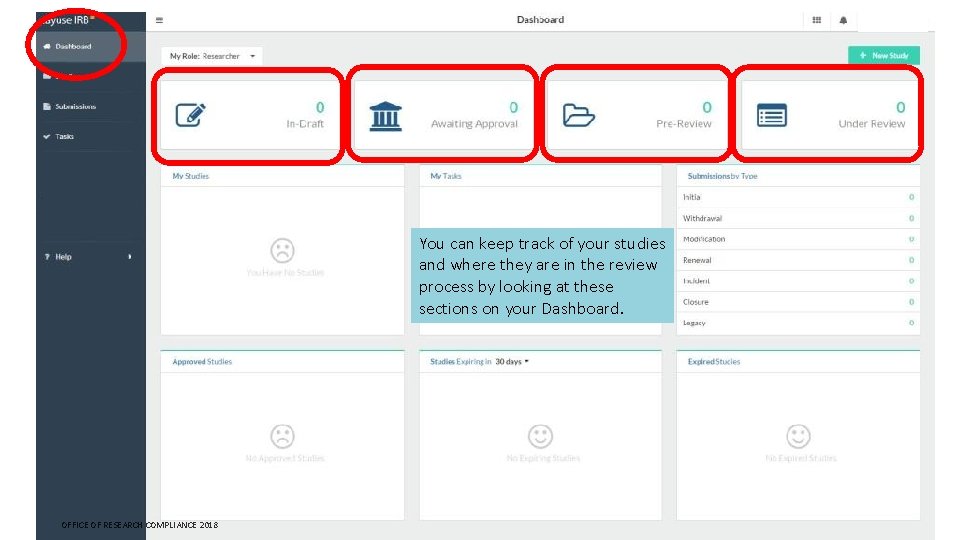Image resolution: width=960 pixels, height=540 pixels.
Task: Click the Approved Studies header
Action: (202, 362)
